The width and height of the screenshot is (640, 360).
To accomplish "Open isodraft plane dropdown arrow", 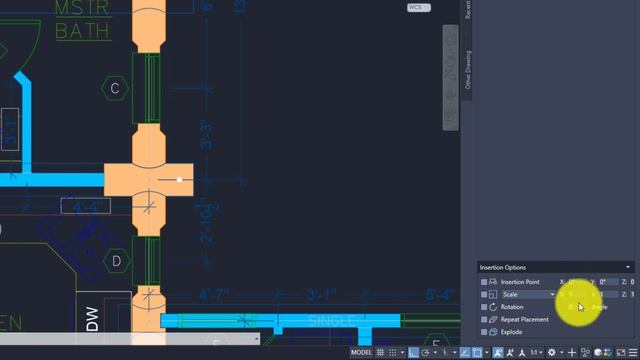I will point(454,353).
